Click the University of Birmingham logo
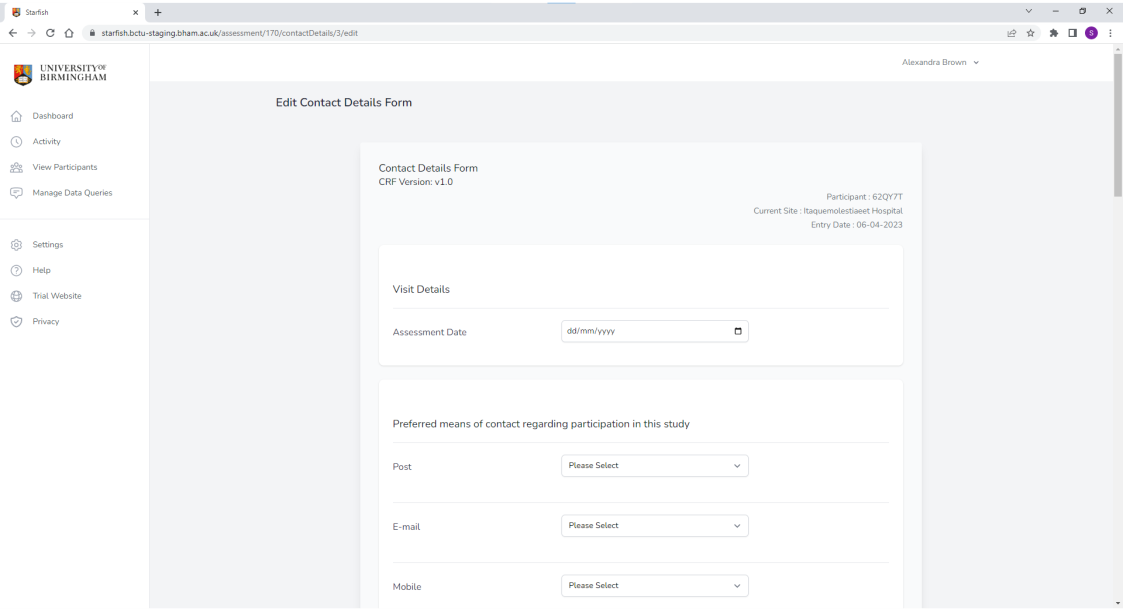This screenshot has height=610, width=1123. tap(60, 74)
